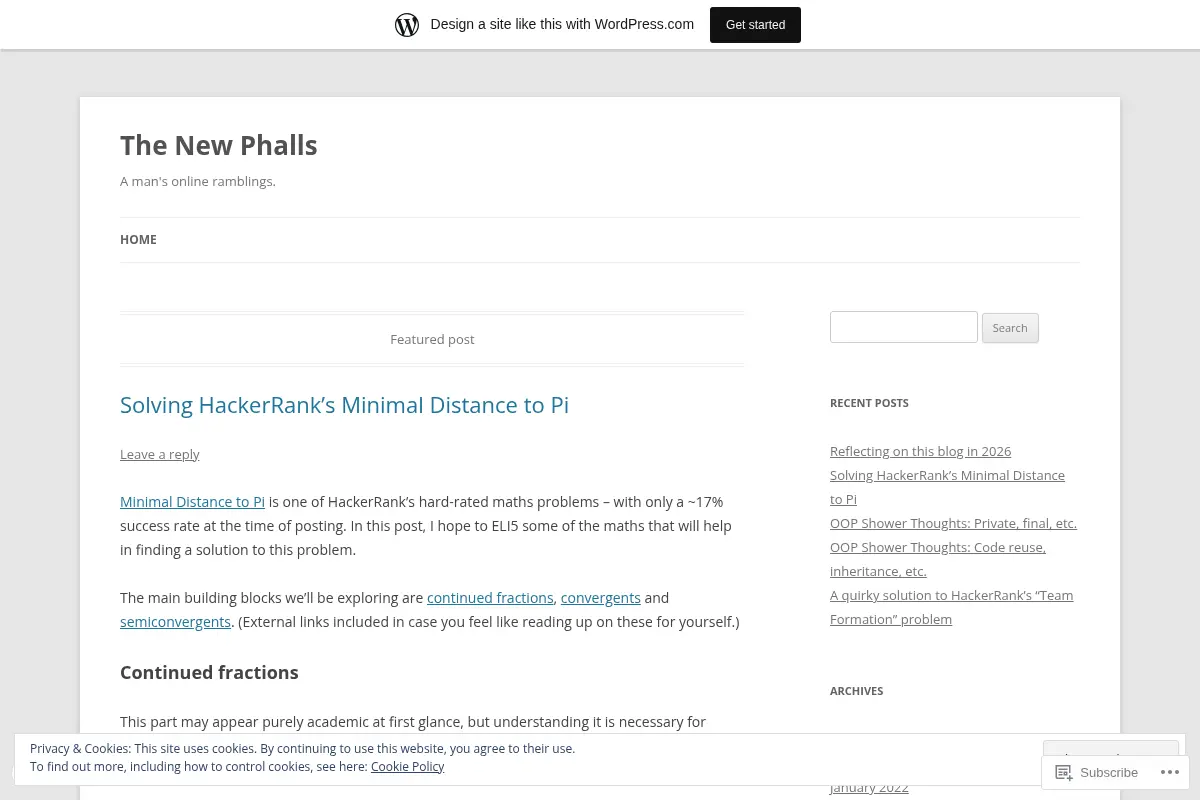Image resolution: width=1200 pixels, height=800 pixels.
Task: Open the quirky solution Team Formation post
Action: pyautogui.click(x=951, y=607)
